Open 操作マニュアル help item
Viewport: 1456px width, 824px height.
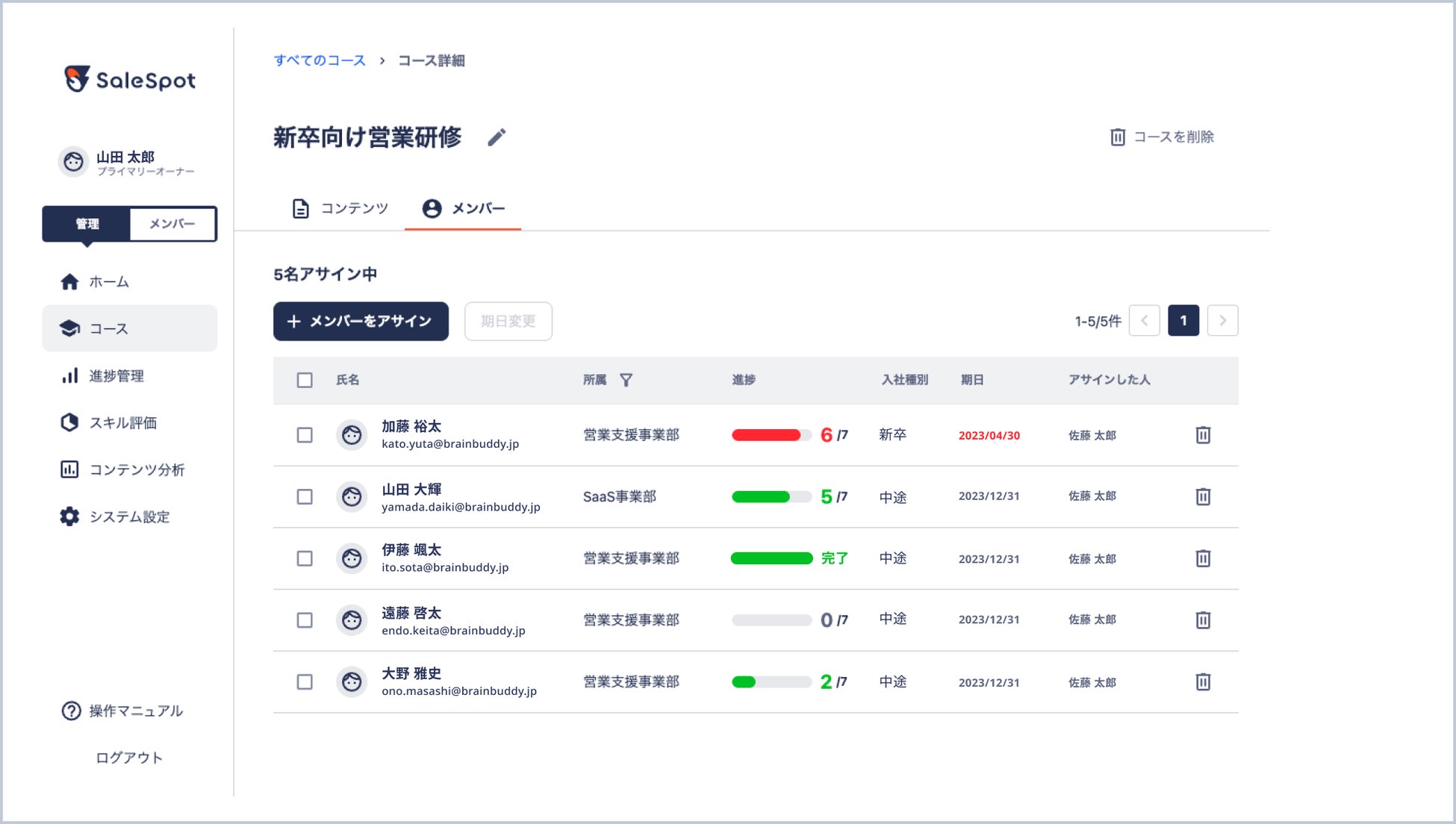[x=134, y=711]
